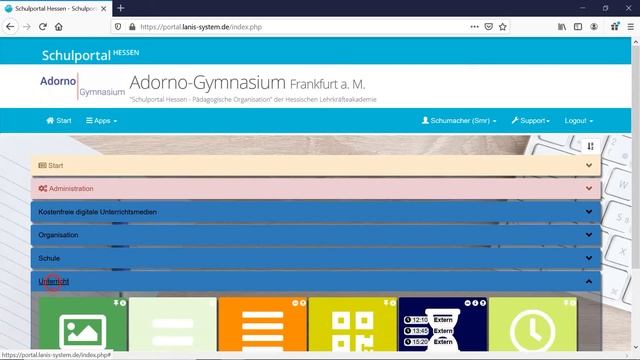Click the URL address field
Screen dimensions: 640x360
click(302, 27)
